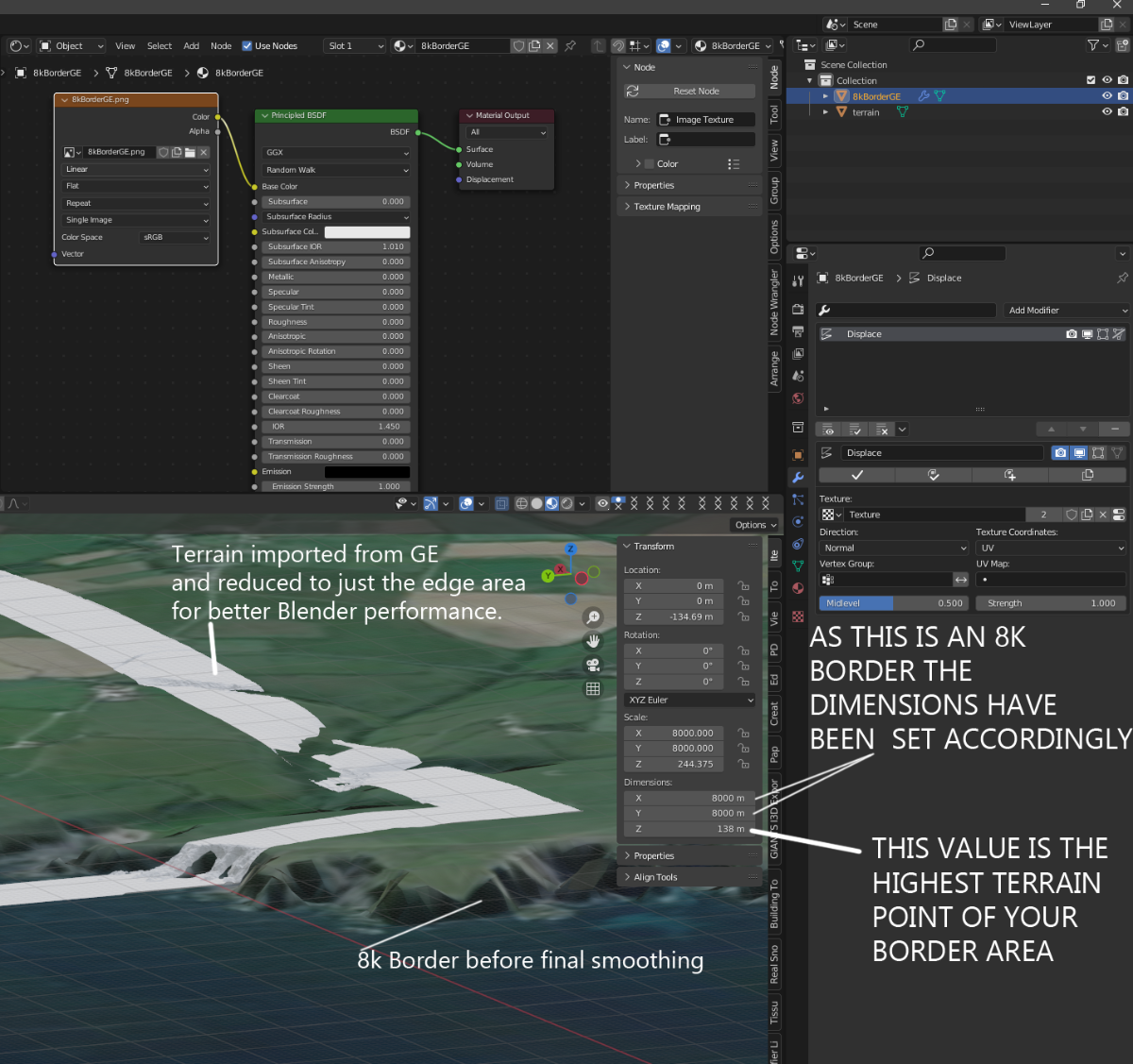1133x1064 pixels.
Task: Click the pan hand icon in viewport
Action: click(x=593, y=641)
